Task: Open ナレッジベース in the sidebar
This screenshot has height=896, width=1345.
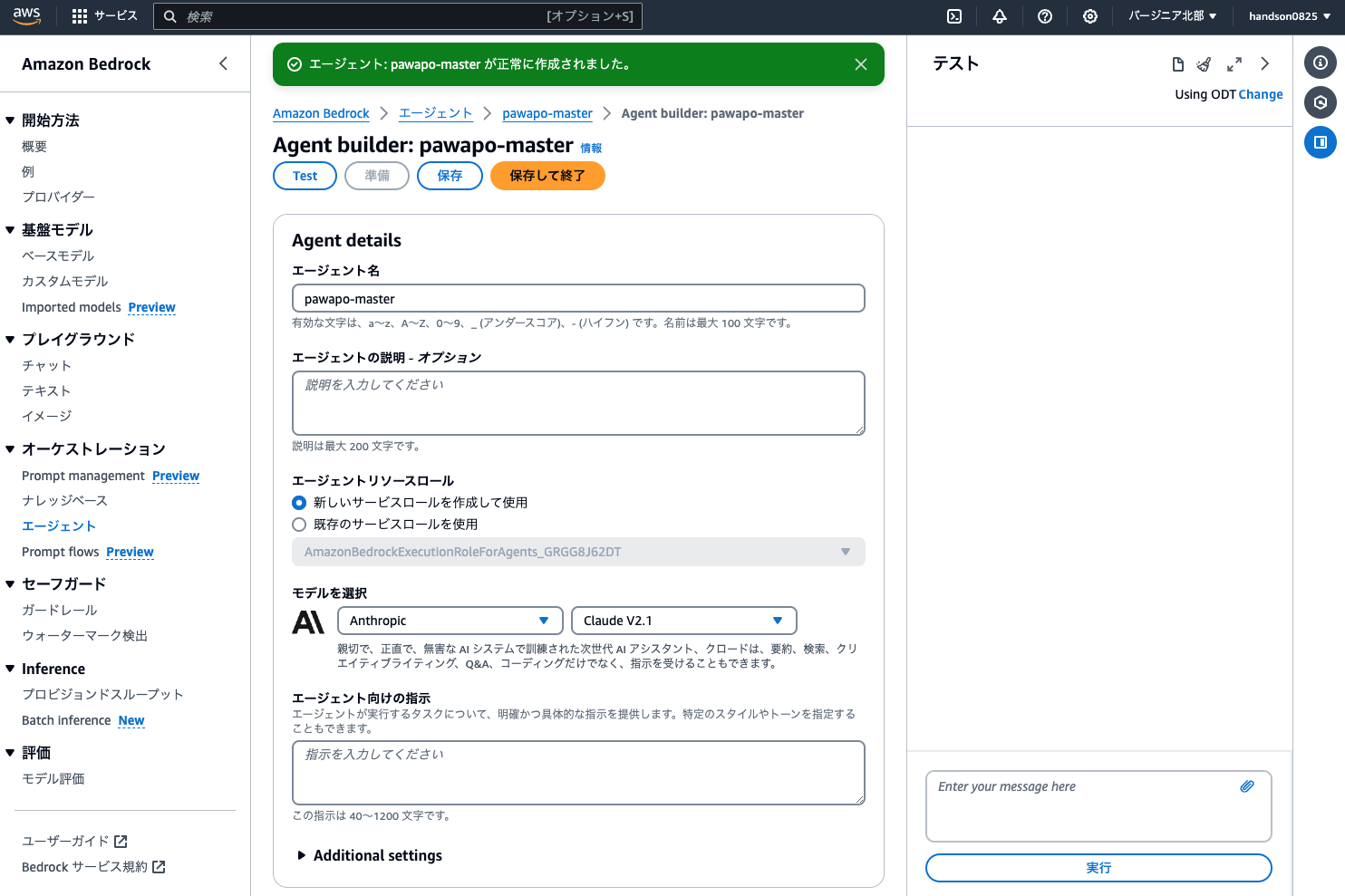Action: [x=64, y=501]
